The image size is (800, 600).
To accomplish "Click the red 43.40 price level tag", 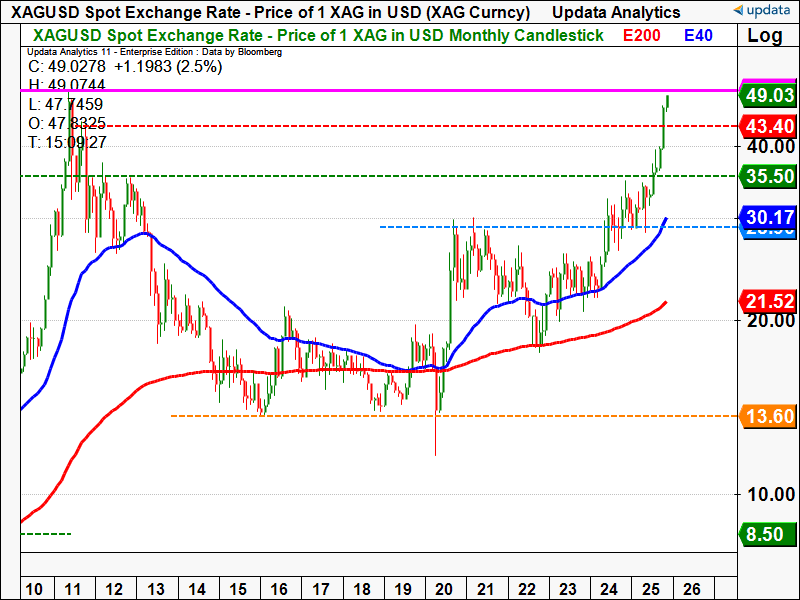I will 767,127.
